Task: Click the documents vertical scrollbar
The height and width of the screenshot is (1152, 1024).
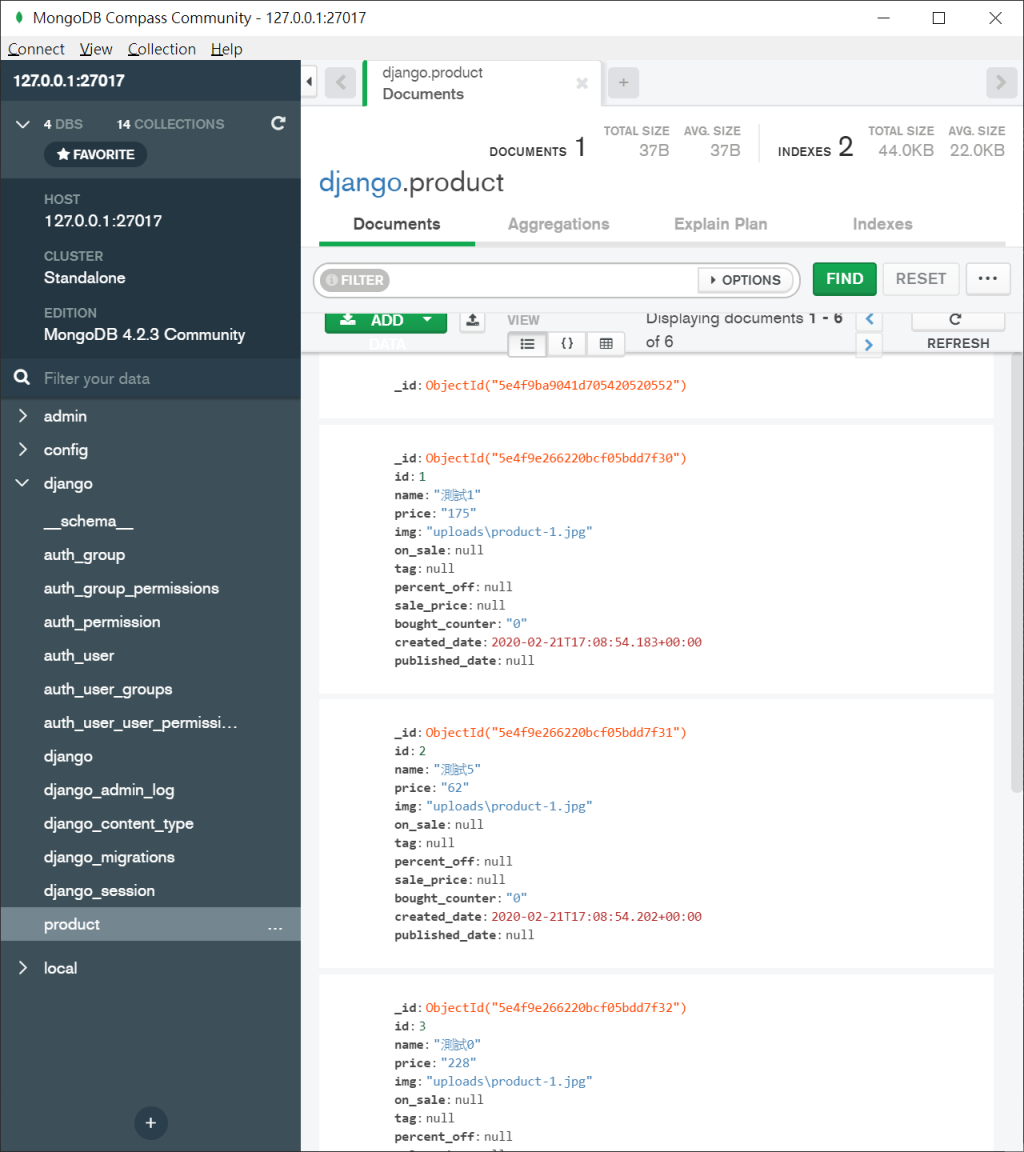Action: click(x=1017, y=573)
